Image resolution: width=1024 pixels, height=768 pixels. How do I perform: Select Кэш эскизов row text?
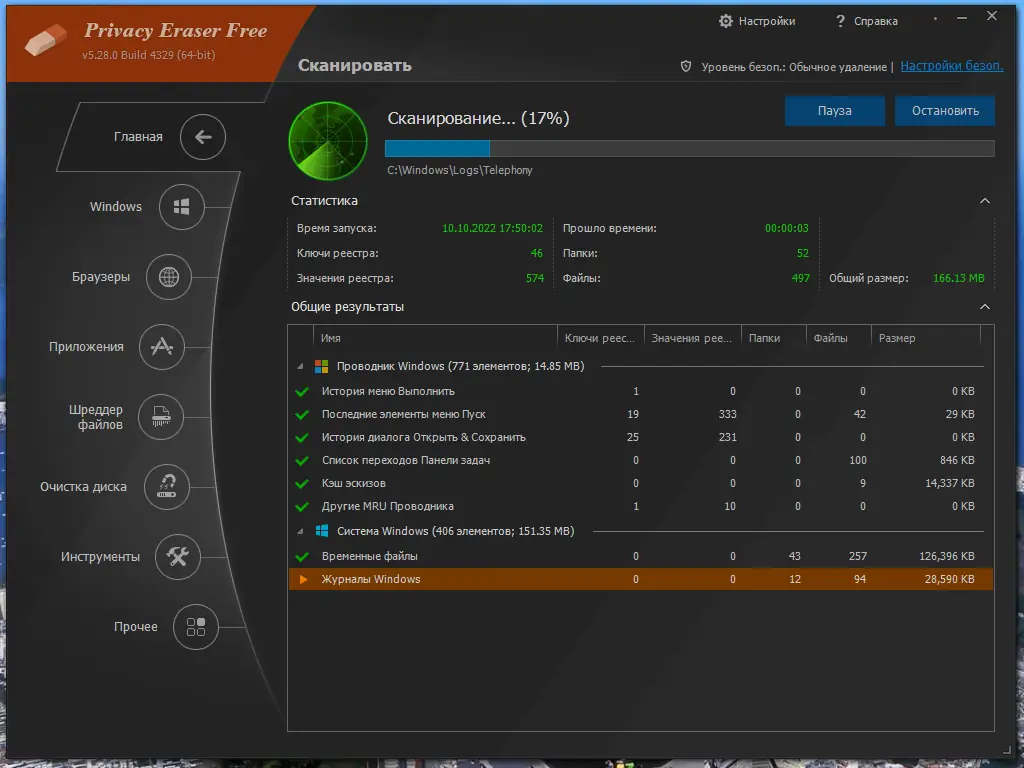[353, 483]
